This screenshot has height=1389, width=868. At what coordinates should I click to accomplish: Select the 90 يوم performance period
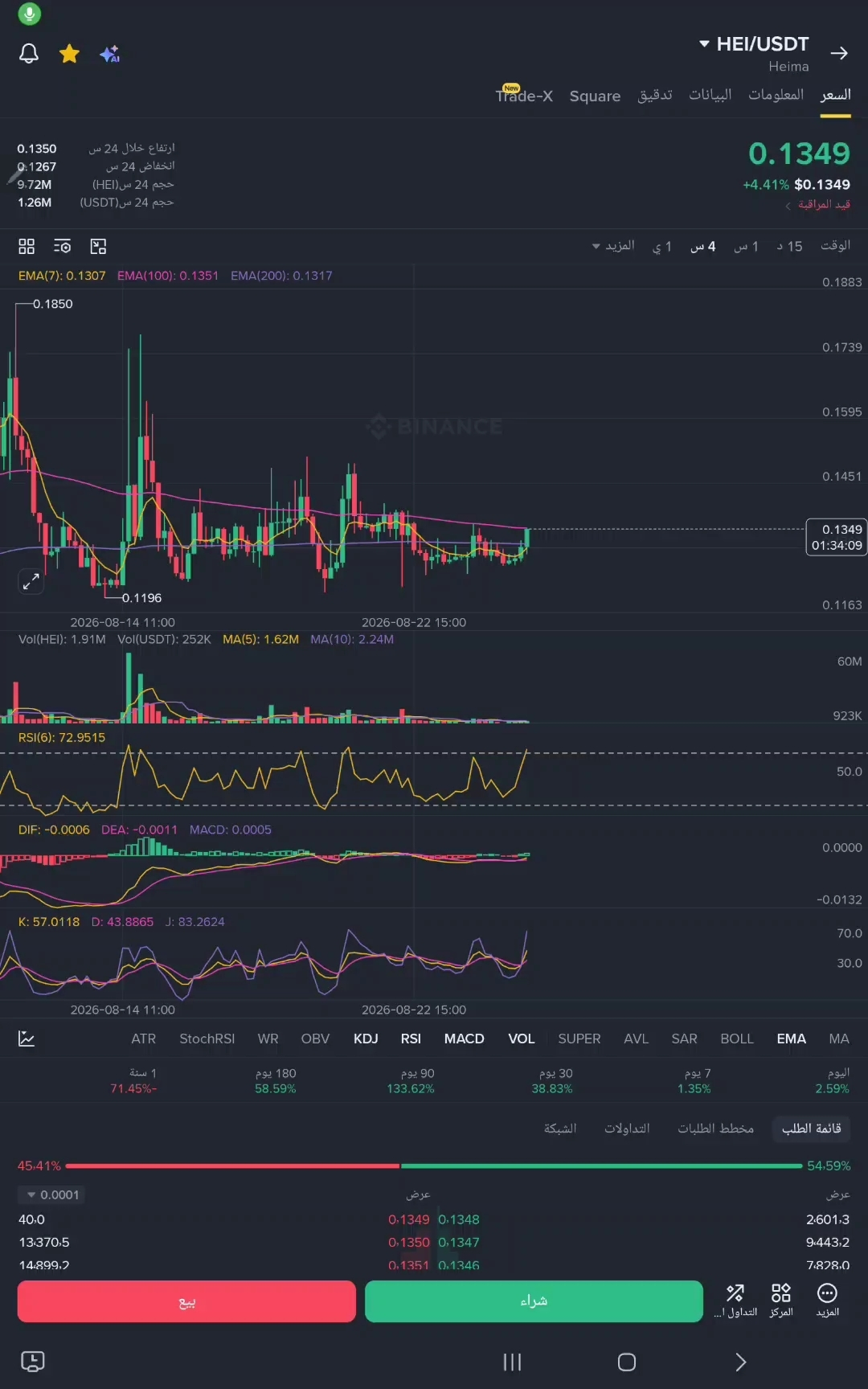point(411,1080)
